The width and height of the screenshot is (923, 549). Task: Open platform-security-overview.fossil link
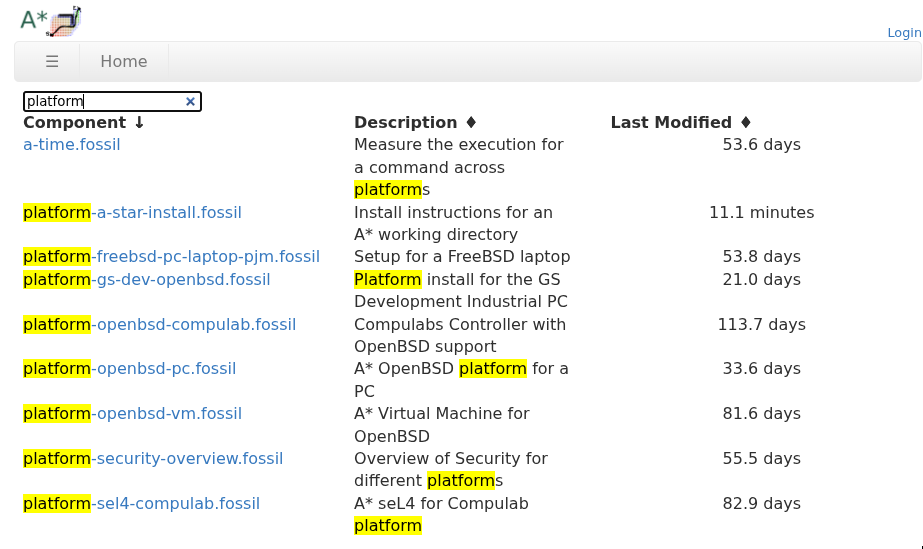click(153, 459)
